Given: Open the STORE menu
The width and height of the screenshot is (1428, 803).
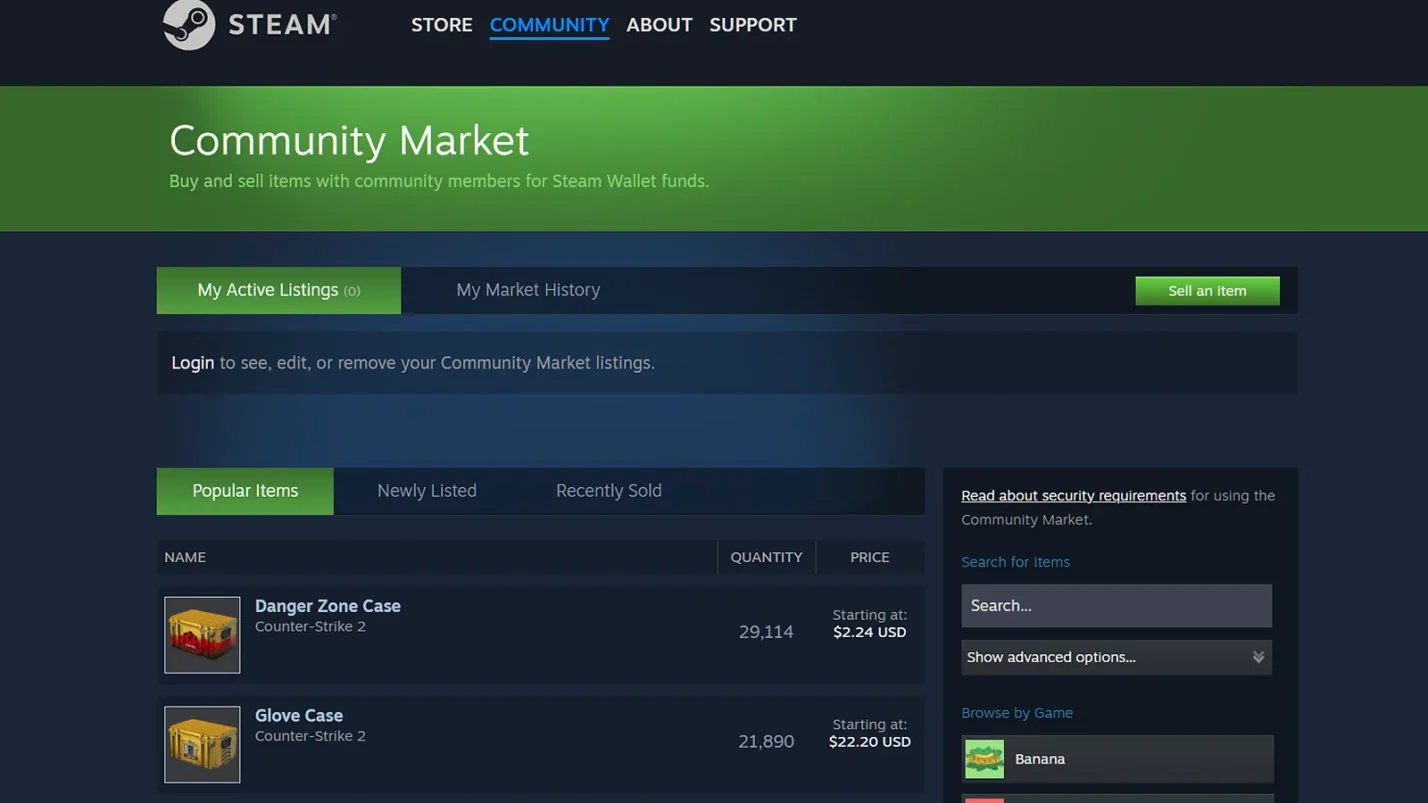Looking at the screenshot, I should click(x=441, y=25).
